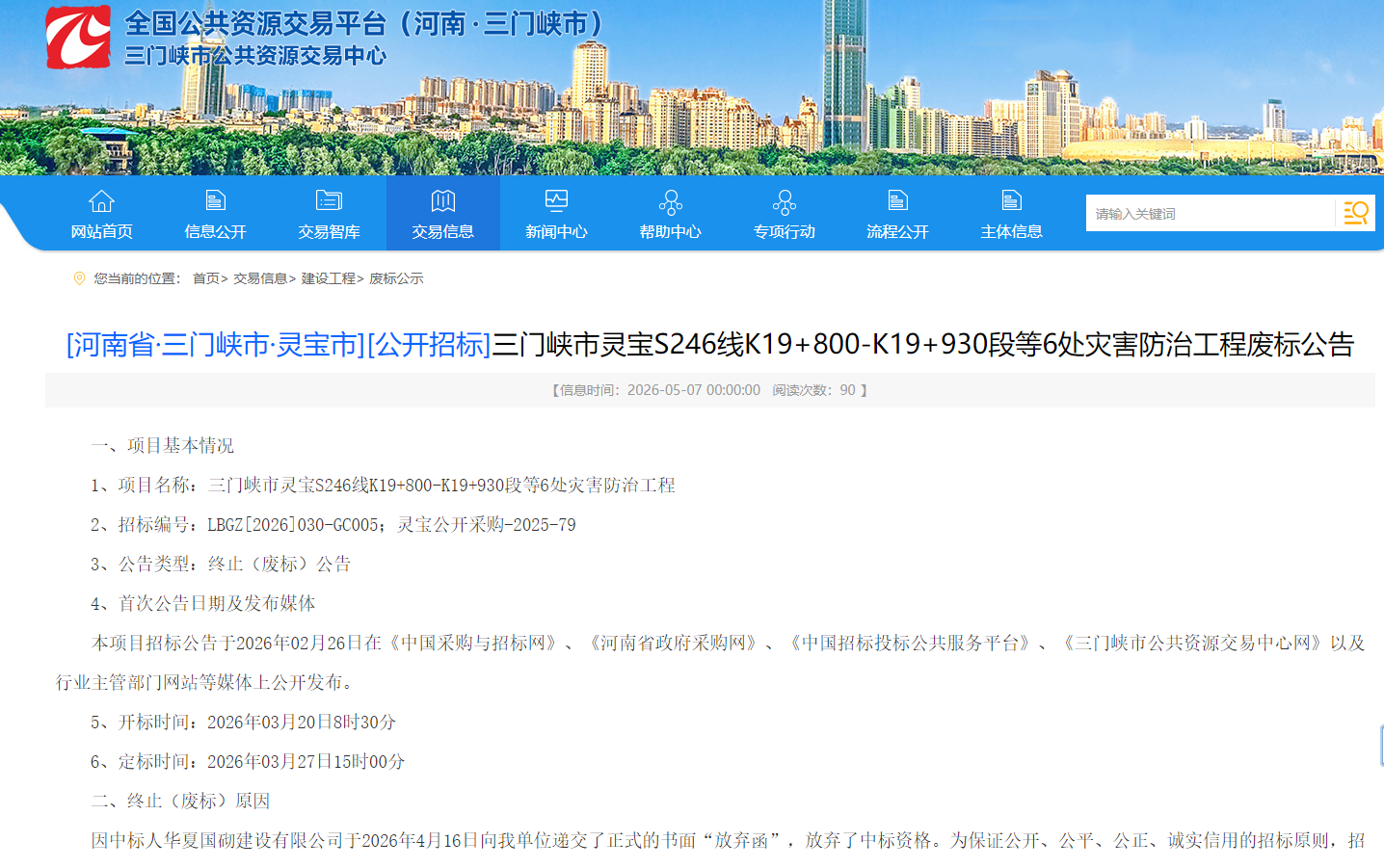Image resolution: width=1384 pixels, height=868 pixels.
Task: Focus the 请输入关键词 search field
Action: point(1211,213)
